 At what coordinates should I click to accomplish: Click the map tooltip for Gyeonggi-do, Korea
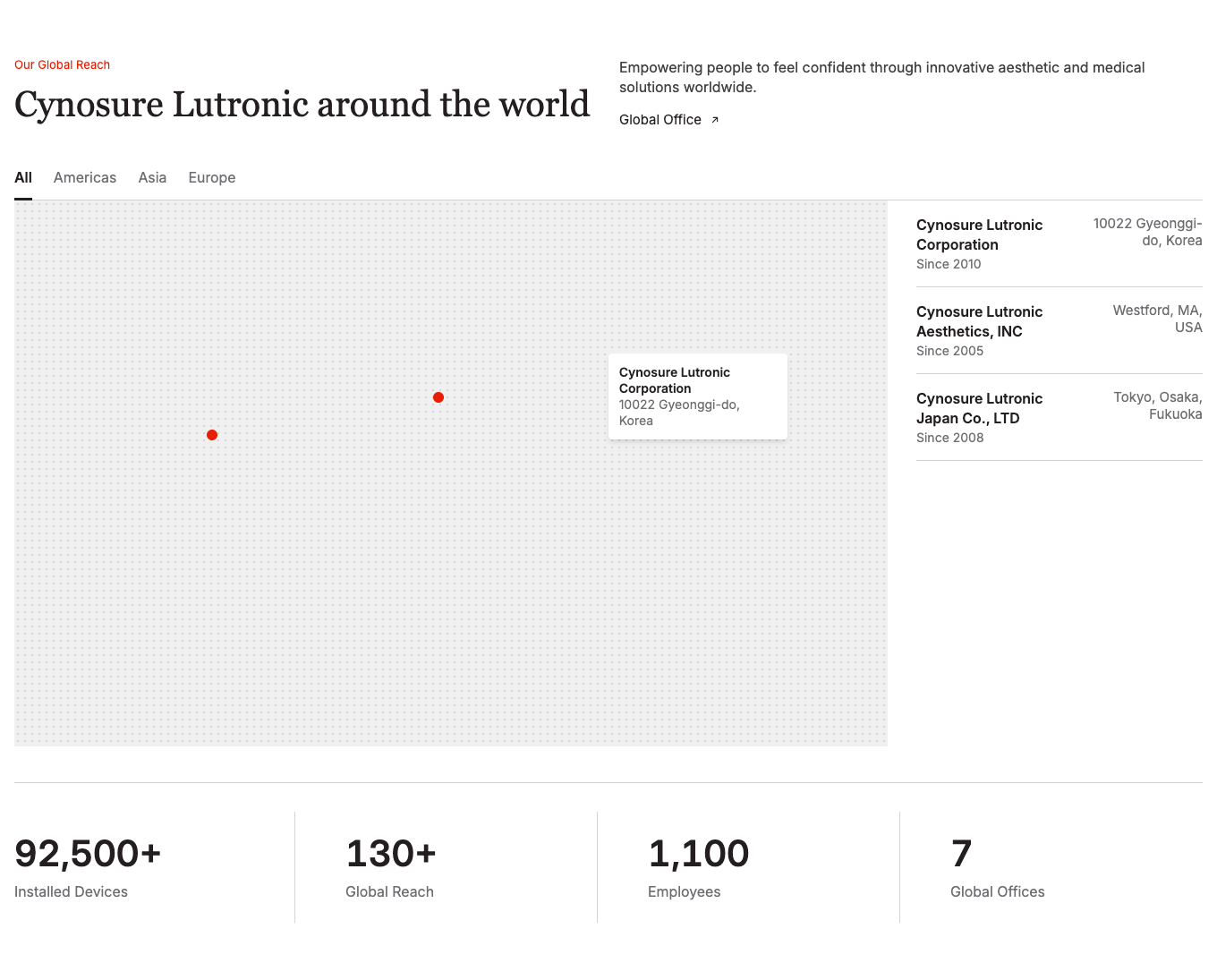click(698, 396)
